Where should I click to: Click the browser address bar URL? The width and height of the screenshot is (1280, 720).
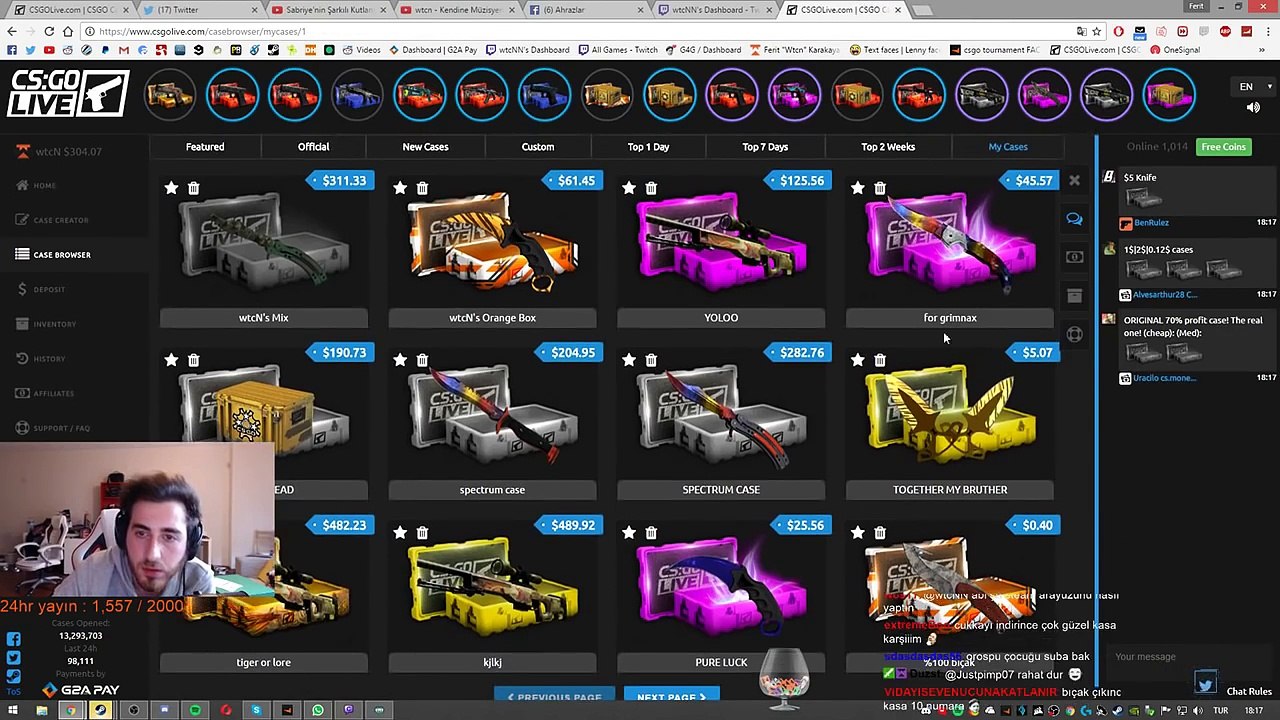tap(201, 31)
